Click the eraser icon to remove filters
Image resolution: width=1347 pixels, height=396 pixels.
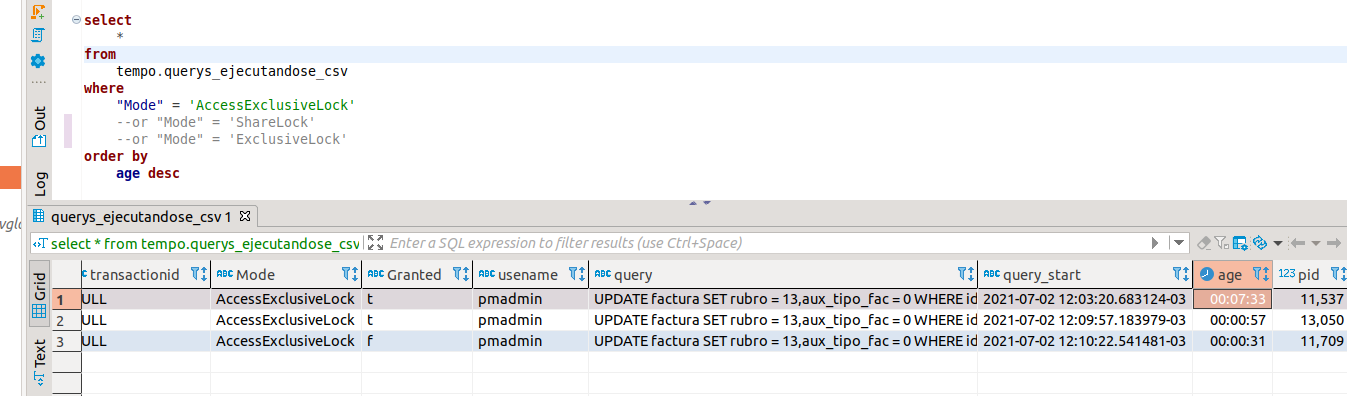click(x=1204, y=243)
